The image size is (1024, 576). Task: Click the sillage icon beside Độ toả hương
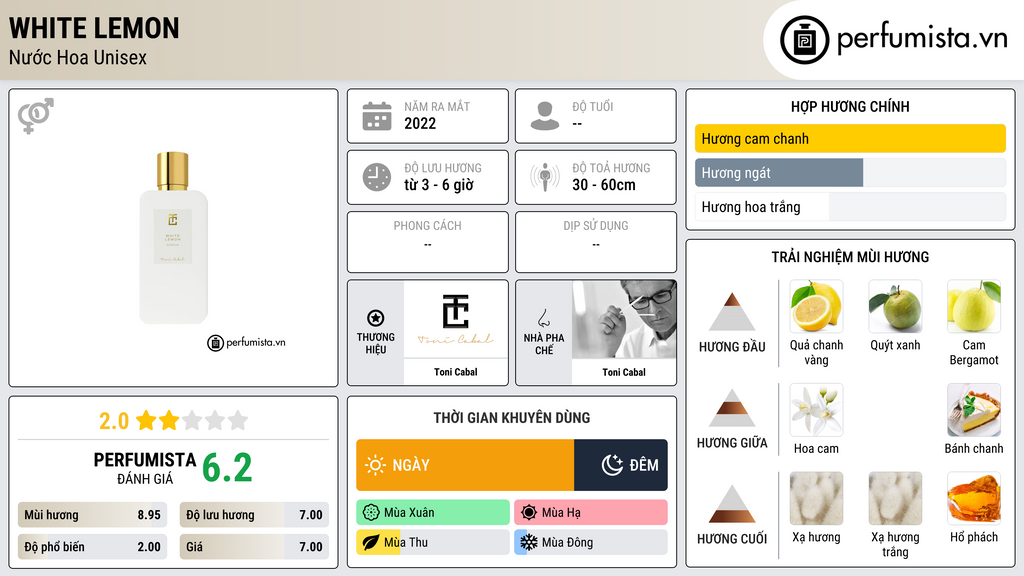point(545,177)
